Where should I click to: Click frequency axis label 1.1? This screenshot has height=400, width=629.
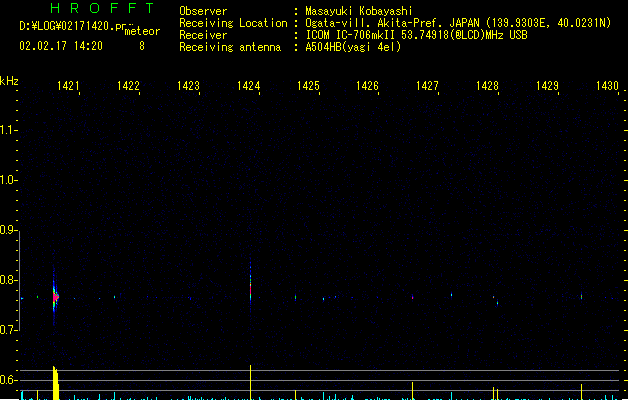[x=8, y=130]
